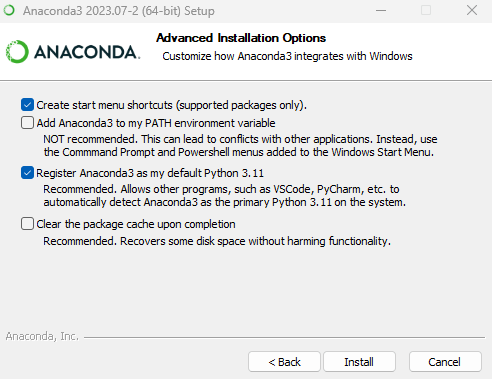
Task: Click the 'Anaconda, Inc.' branding text
Action: [42, 336]
